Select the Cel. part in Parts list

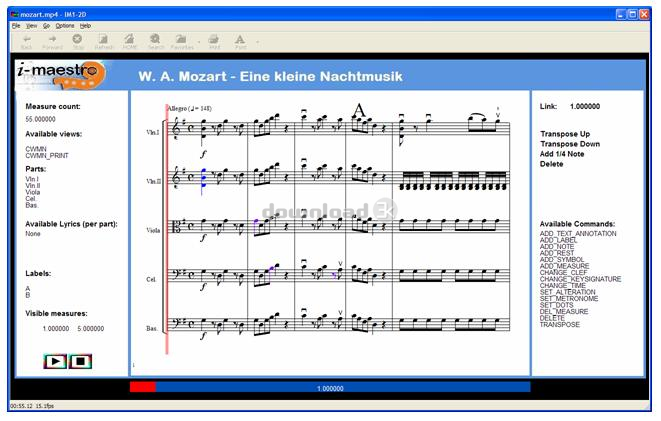(x=31, y=198)
